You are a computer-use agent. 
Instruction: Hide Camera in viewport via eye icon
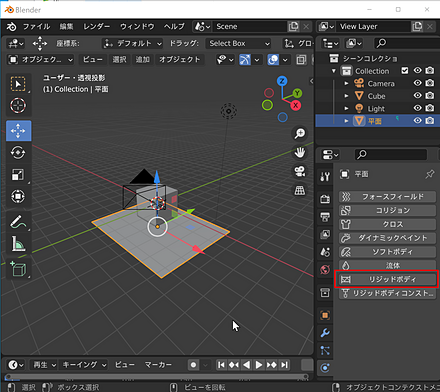[x=417, y=83]
